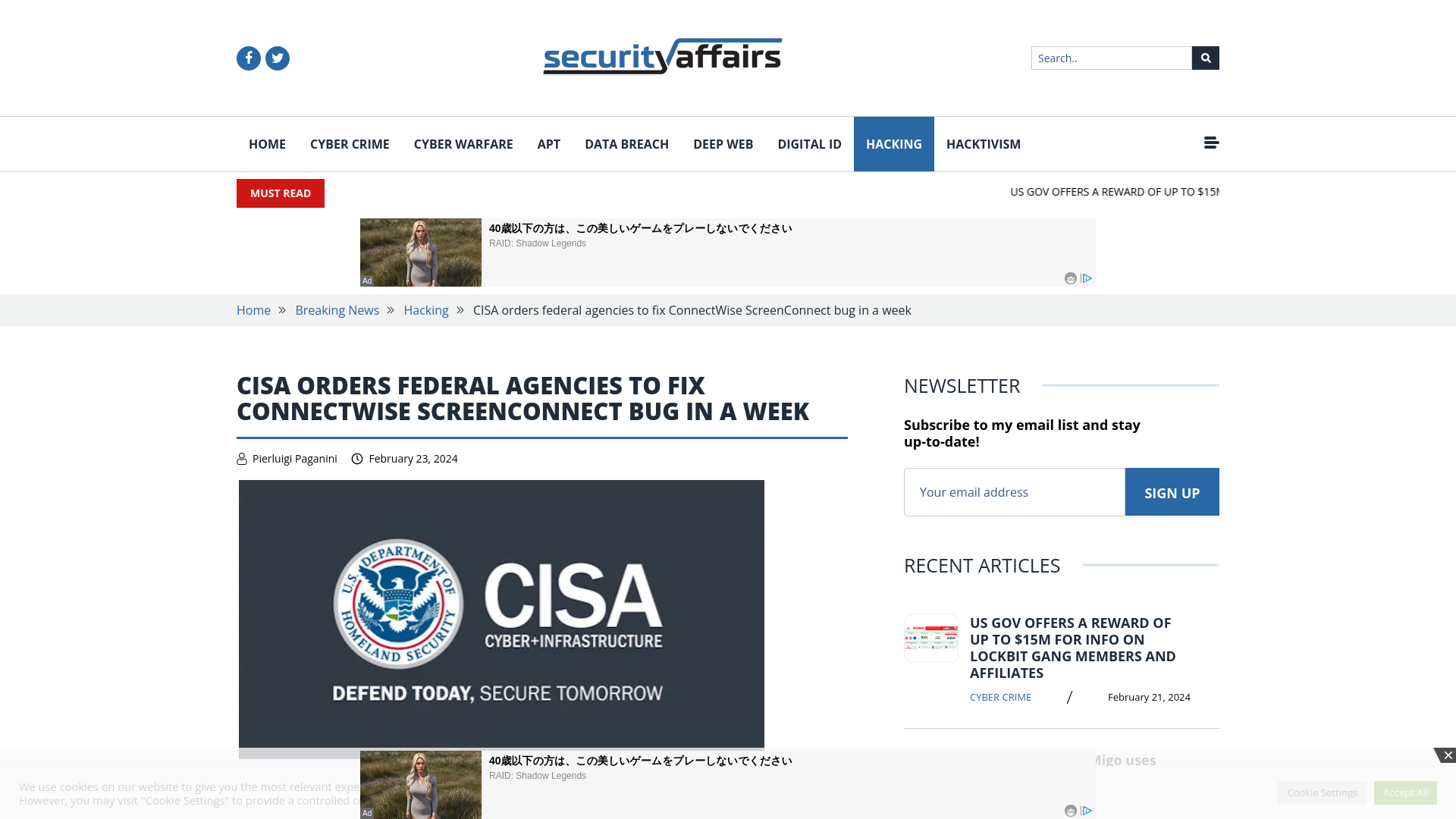Click the CISA article header image
1456x819 pixels.
(501, 613)
